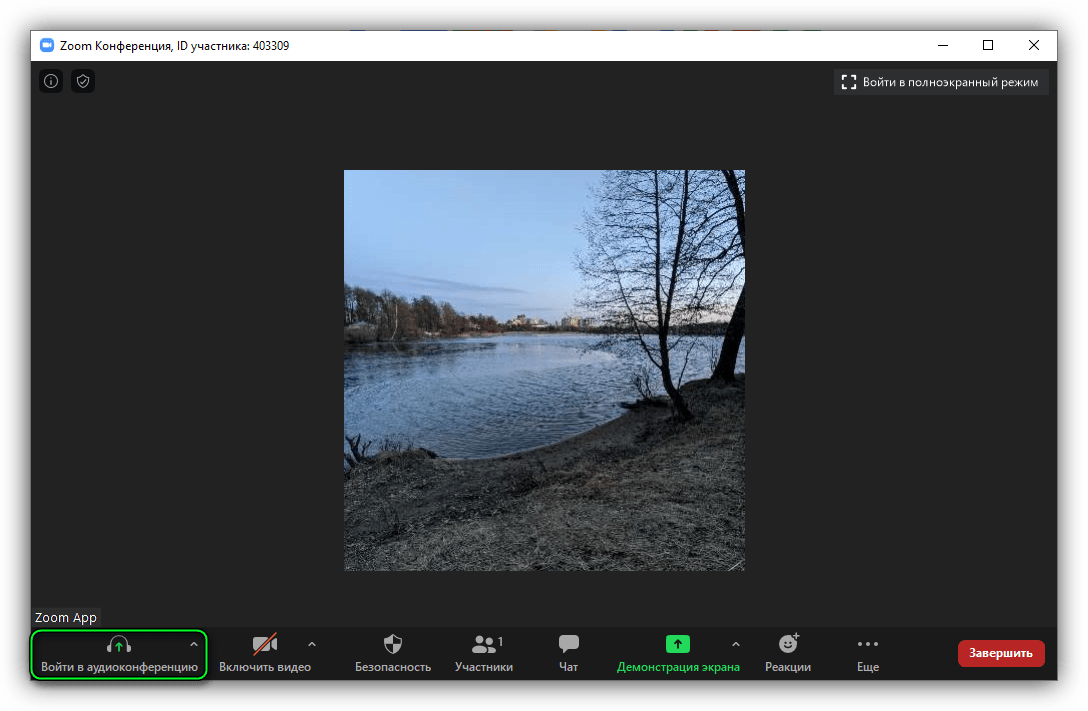Click the green encryption shield icon
The width and height of the screenshot is (1088, 711).
tap(83, 81)
